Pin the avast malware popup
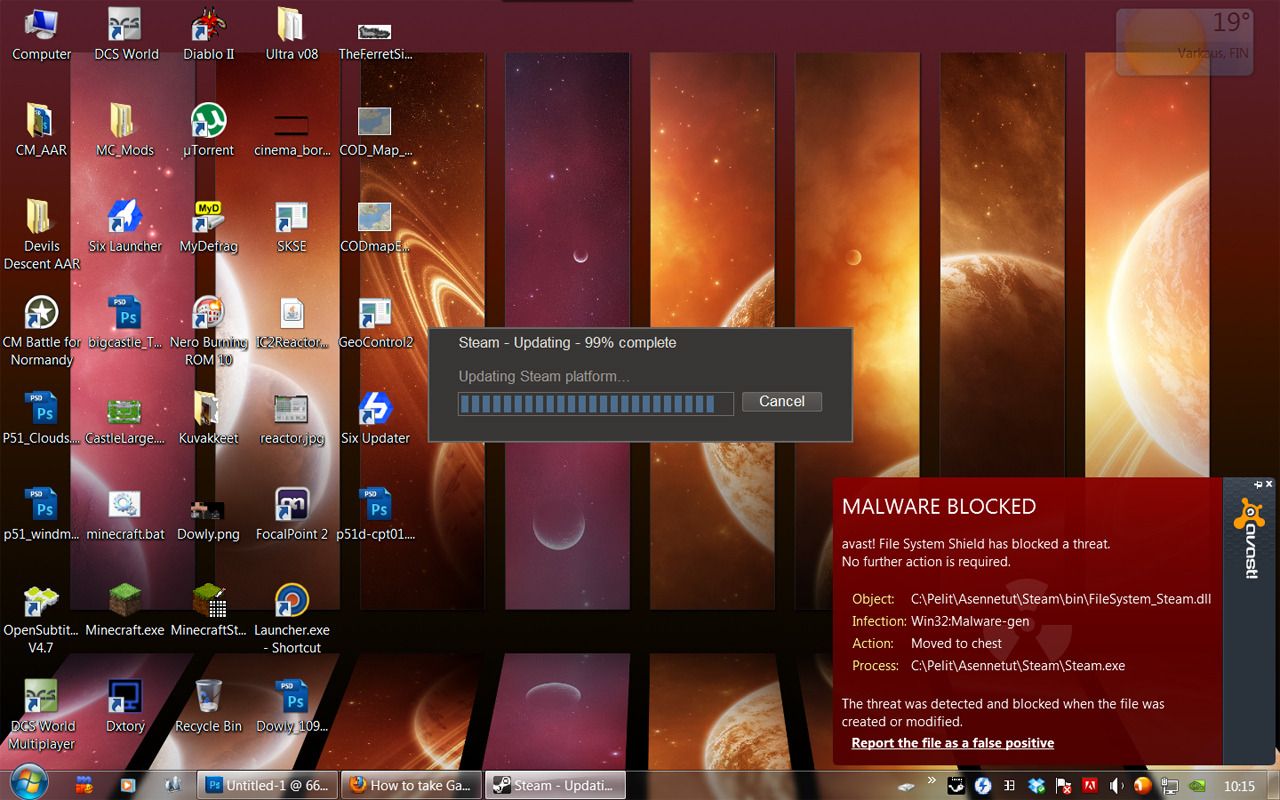 [1258, 484]
